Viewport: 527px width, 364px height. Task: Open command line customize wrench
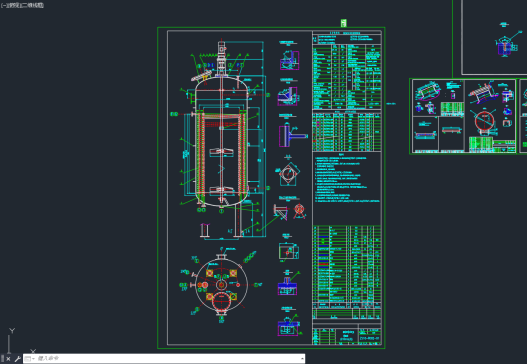point(17,359)
